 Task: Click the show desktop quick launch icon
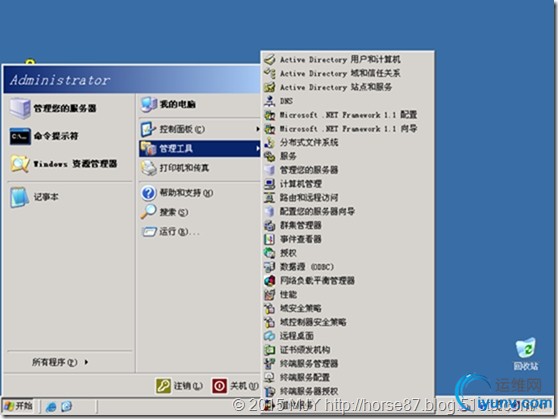pos(67,407)
